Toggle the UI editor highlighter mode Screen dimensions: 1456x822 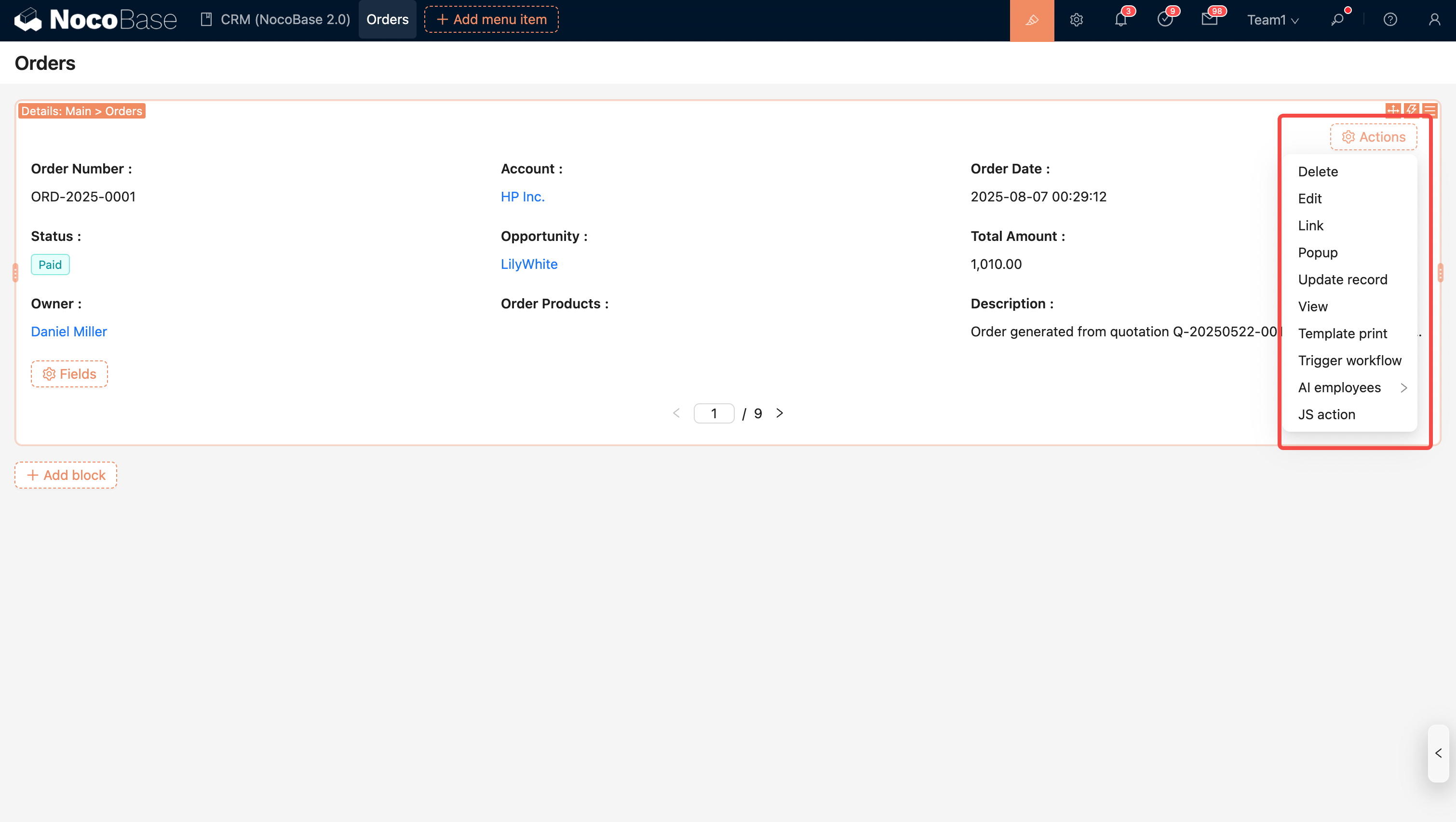[x=1032, y=20]
